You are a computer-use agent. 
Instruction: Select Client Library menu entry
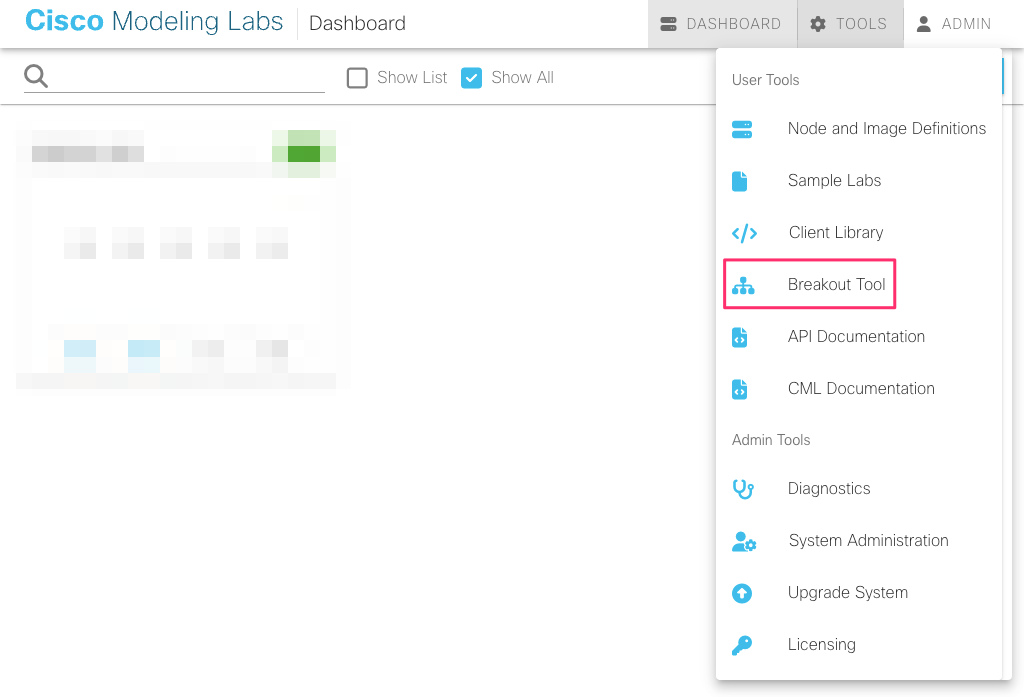point(859,233)
